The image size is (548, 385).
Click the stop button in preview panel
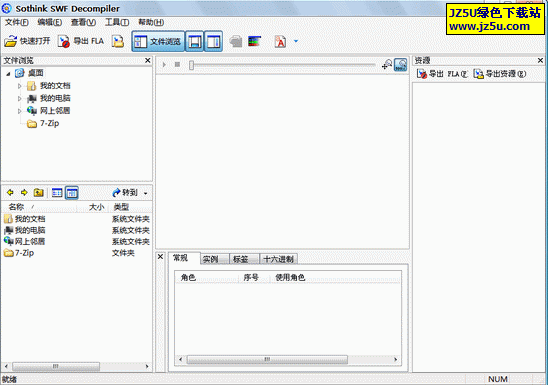178,65
